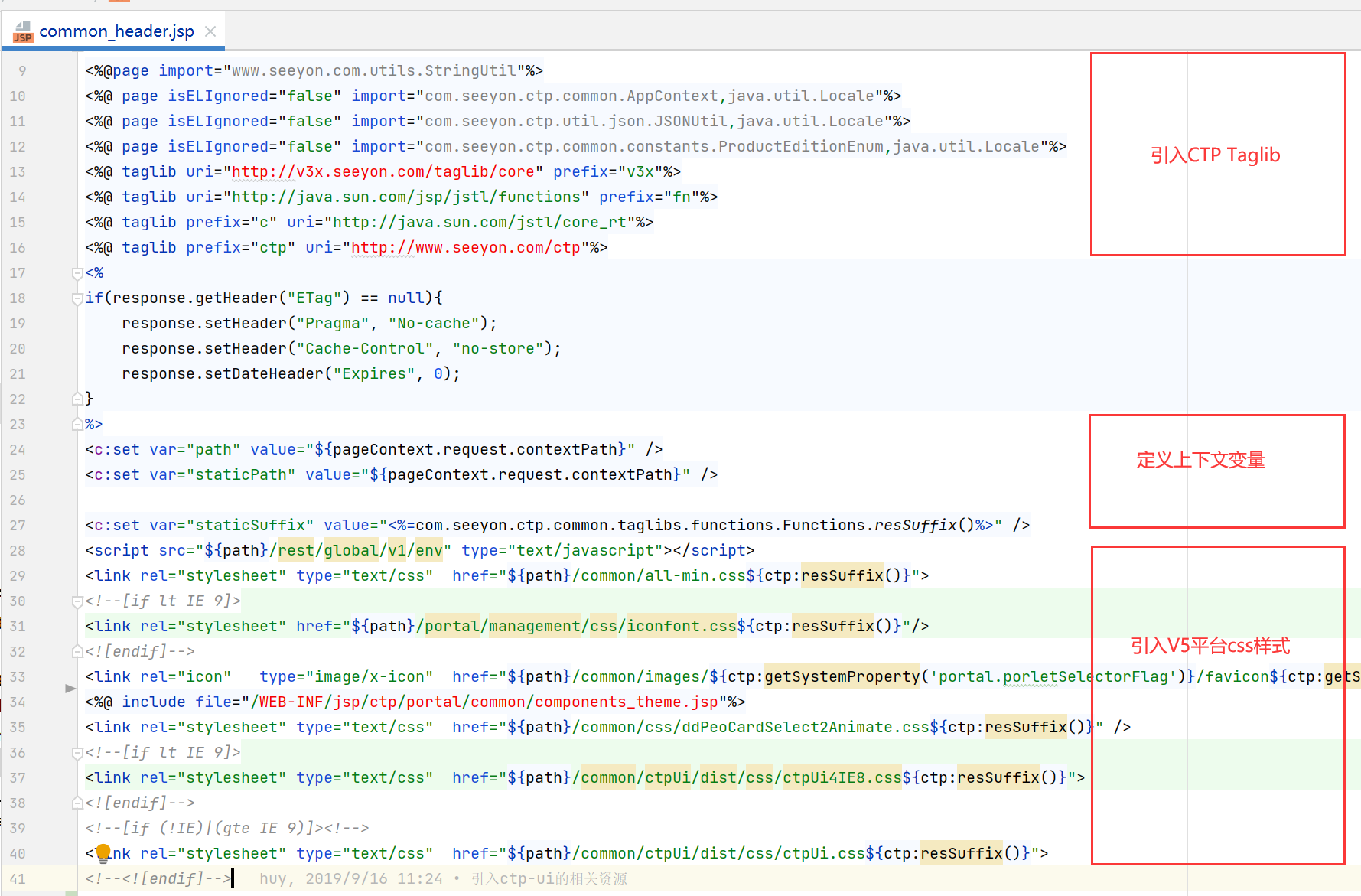Open the components_theme.jsp include path
The width and height of the screenshot is (1361, 896).
(484, 702)
